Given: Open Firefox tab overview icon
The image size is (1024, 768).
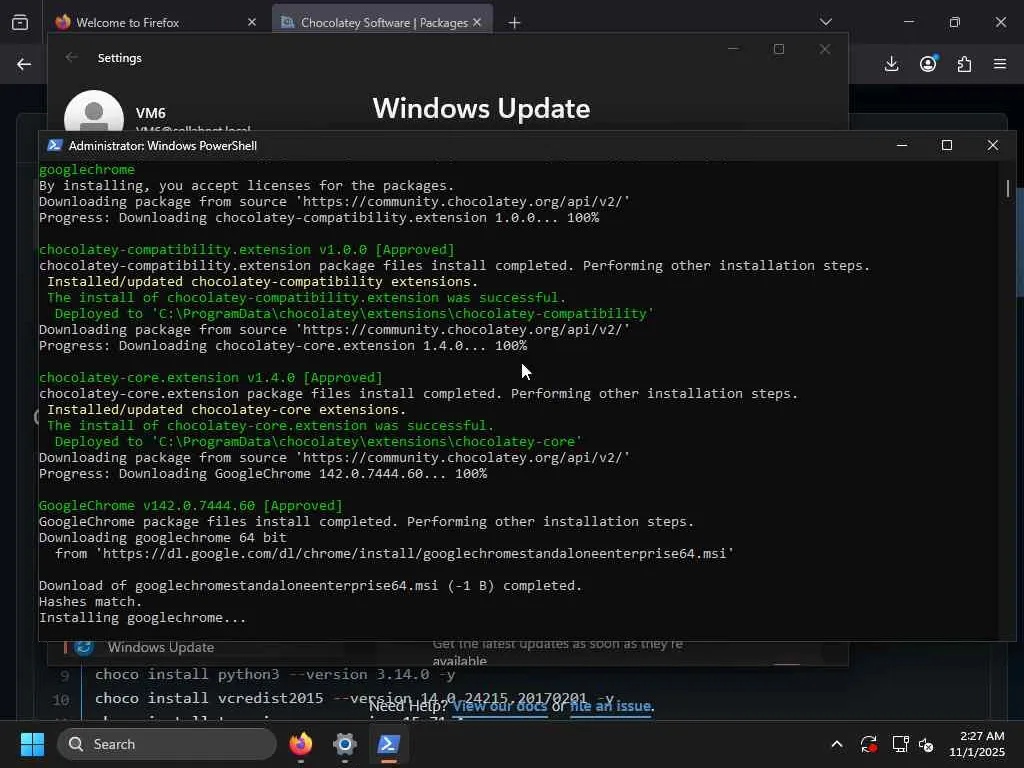Looking at the screenshot, I should (20, 23).
